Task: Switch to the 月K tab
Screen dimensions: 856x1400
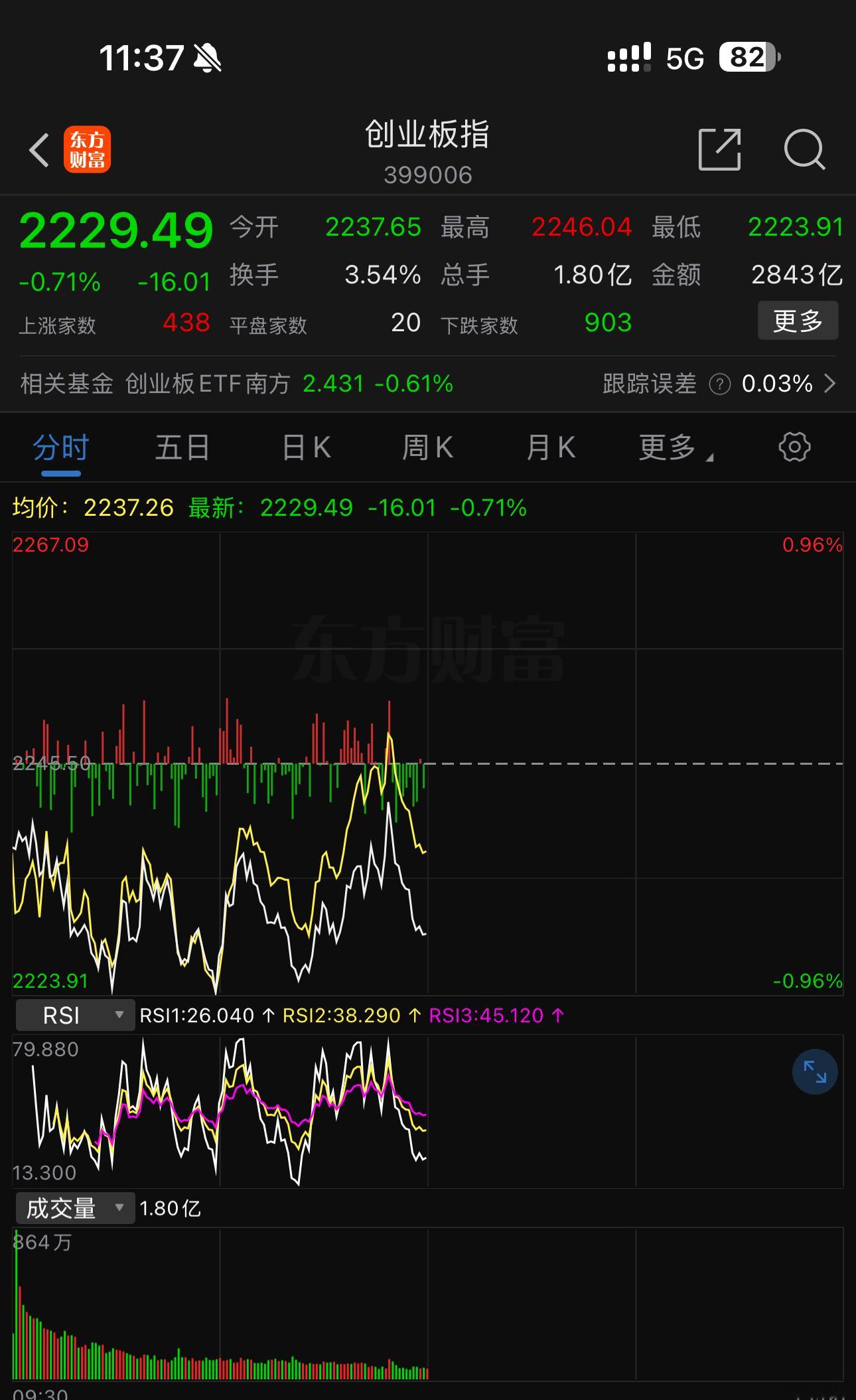Action: coord(551,447)
